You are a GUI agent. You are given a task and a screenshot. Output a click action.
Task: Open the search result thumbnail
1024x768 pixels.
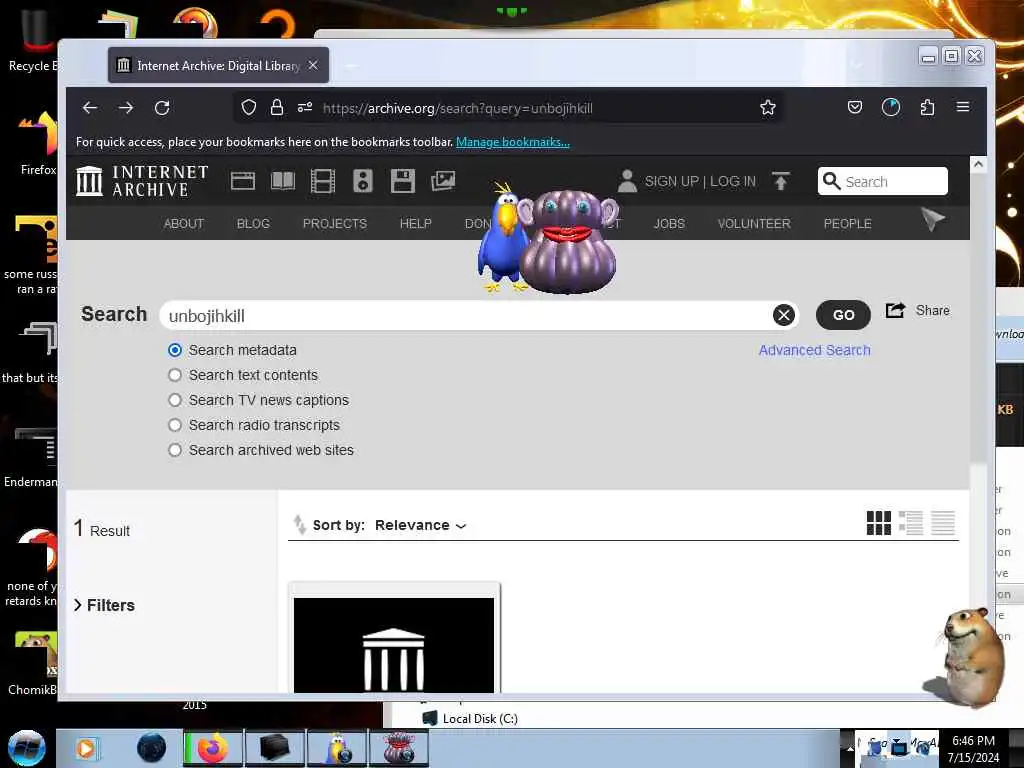(394, 645)
